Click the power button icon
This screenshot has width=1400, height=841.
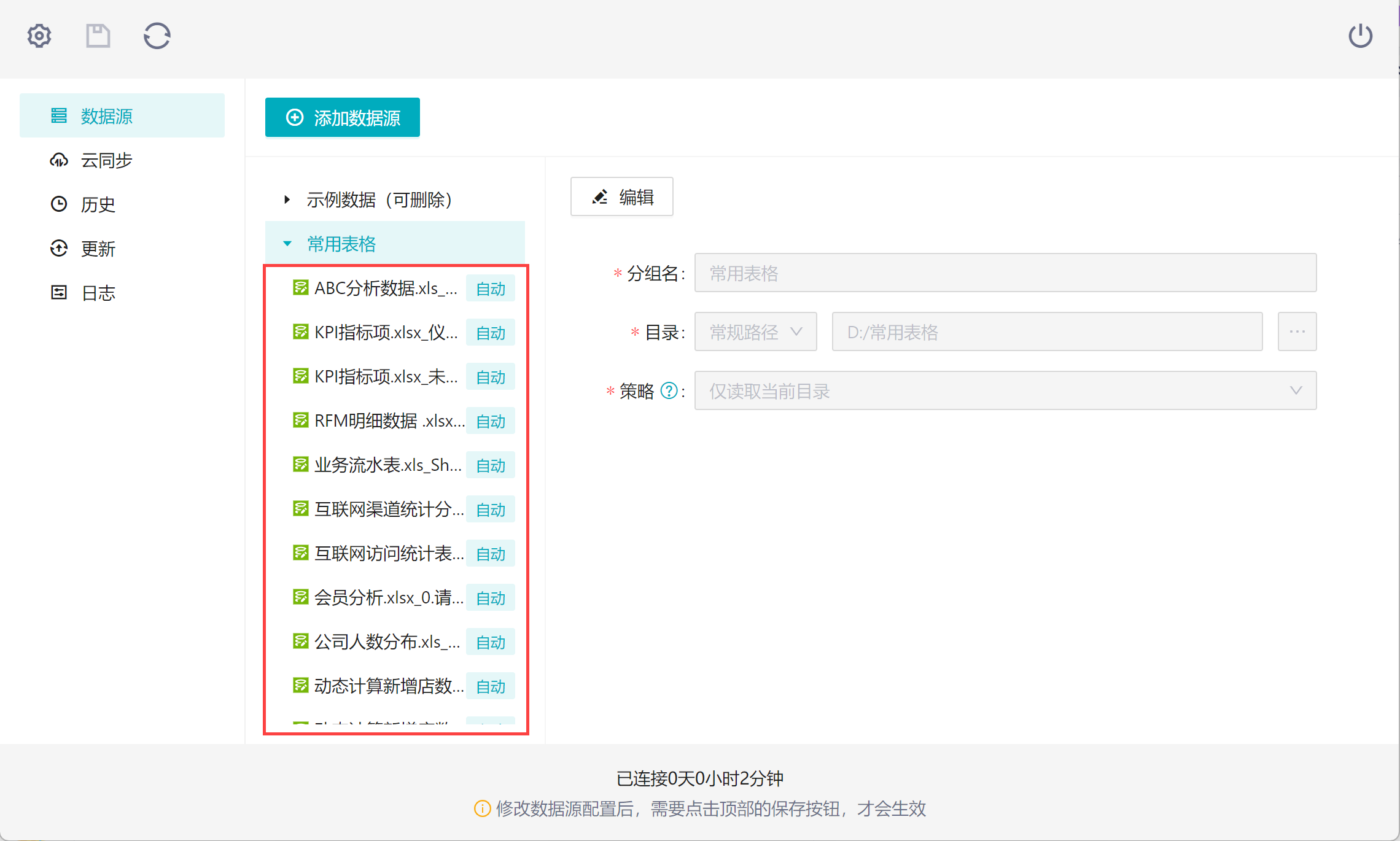pyautogui.click(x=1360, y=36)
